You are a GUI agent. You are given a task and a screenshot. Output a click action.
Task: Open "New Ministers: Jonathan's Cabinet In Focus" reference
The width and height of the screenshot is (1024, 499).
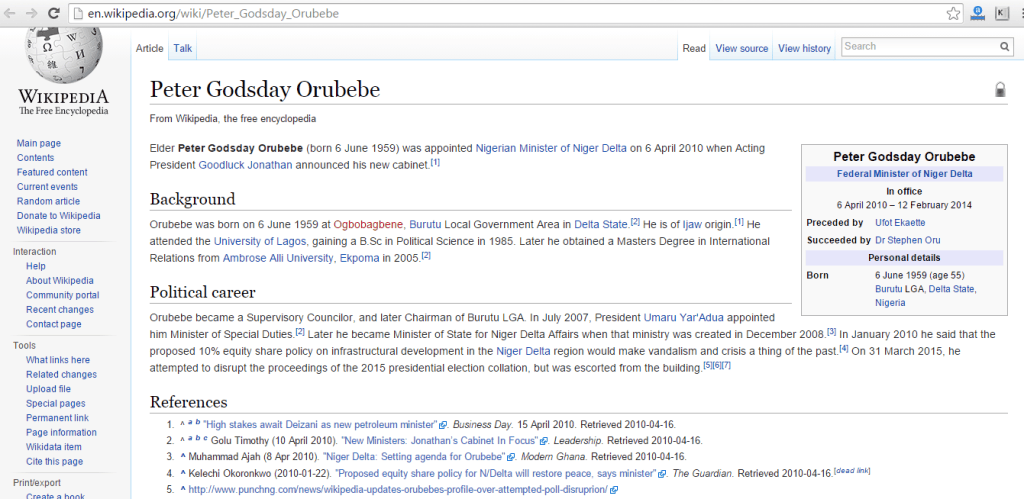439,441
